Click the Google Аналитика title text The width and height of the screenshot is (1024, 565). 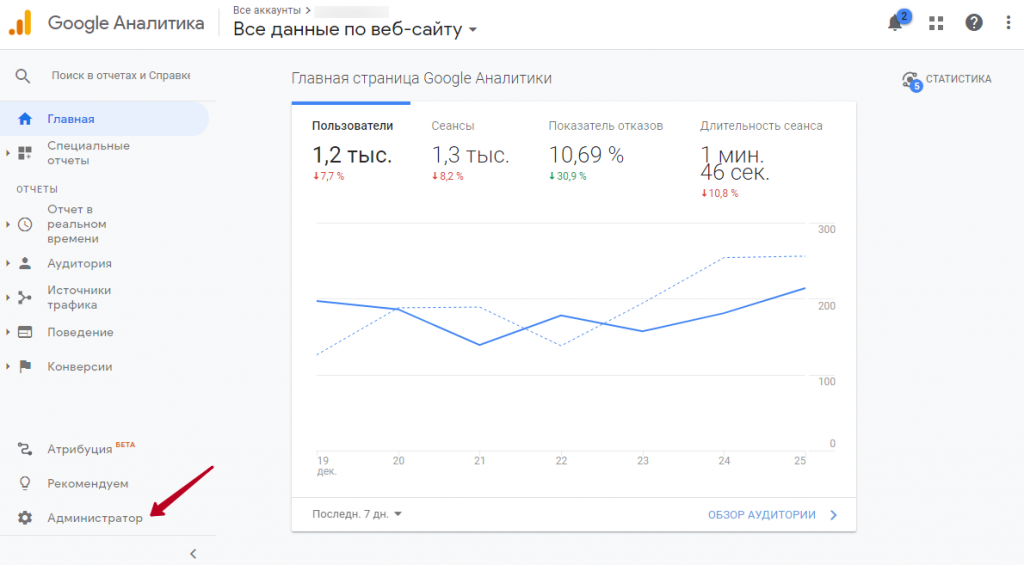[x=126, y=24]
